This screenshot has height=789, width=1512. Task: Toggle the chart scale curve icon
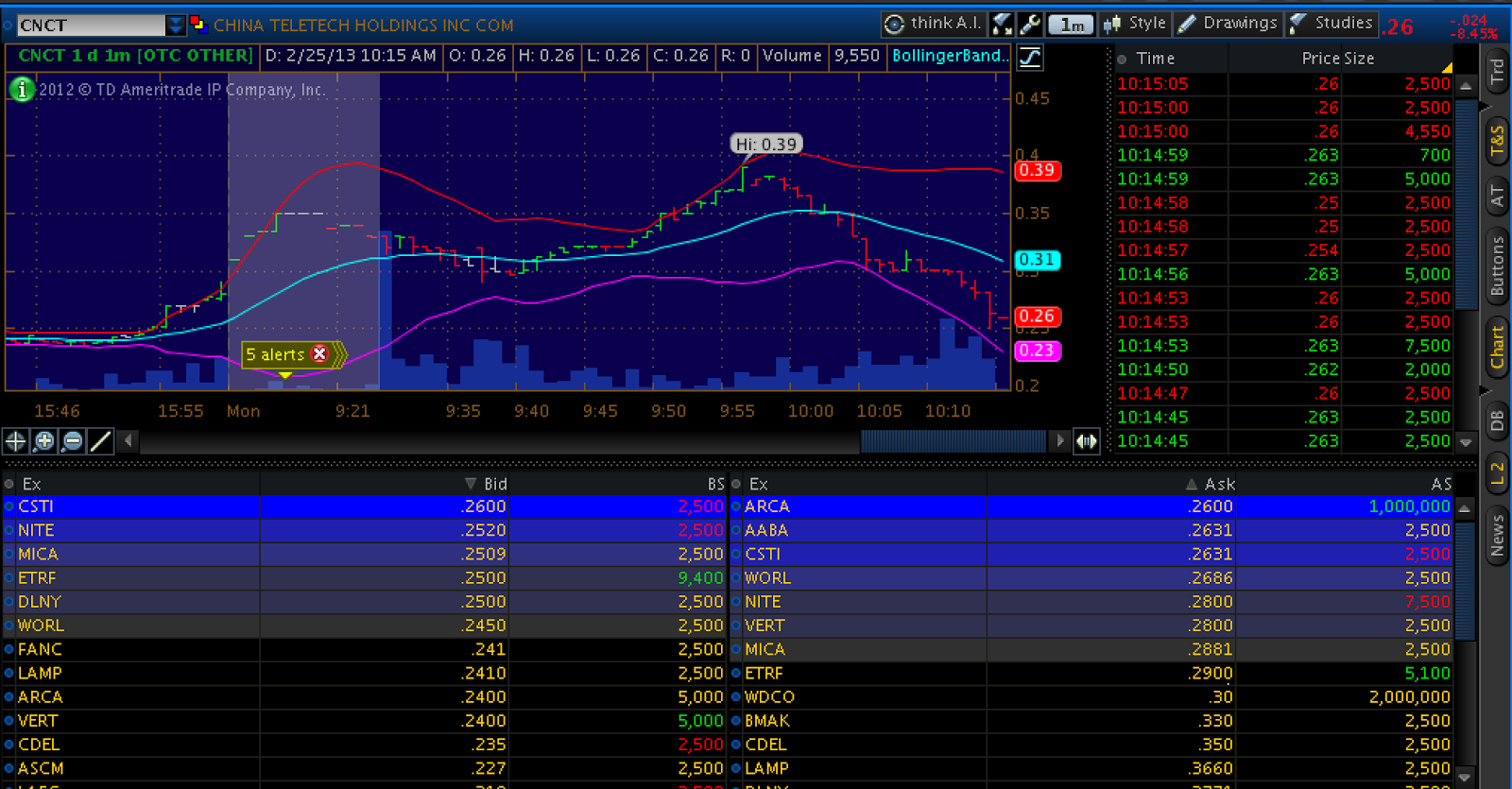coord(1030,58)
